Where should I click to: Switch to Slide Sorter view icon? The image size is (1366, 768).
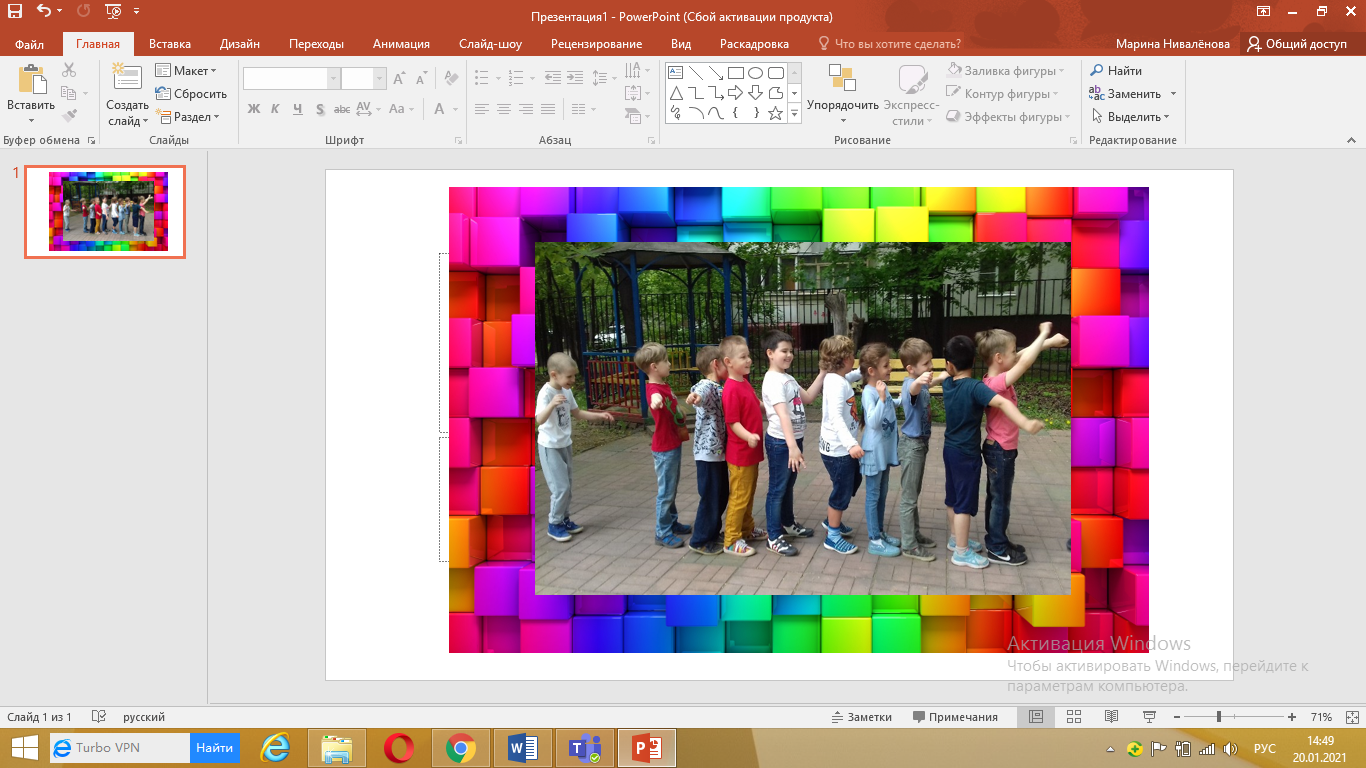(x=1074, y=717)
